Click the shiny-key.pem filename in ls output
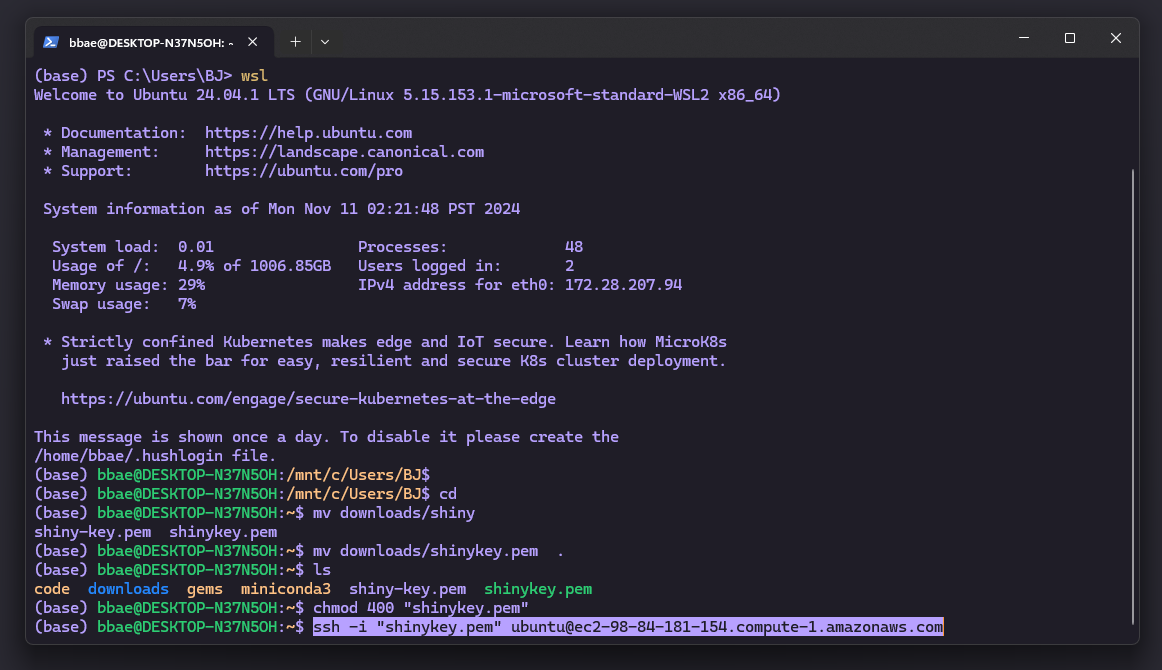This screenshot has width=1162, height=670. point(407,588)
